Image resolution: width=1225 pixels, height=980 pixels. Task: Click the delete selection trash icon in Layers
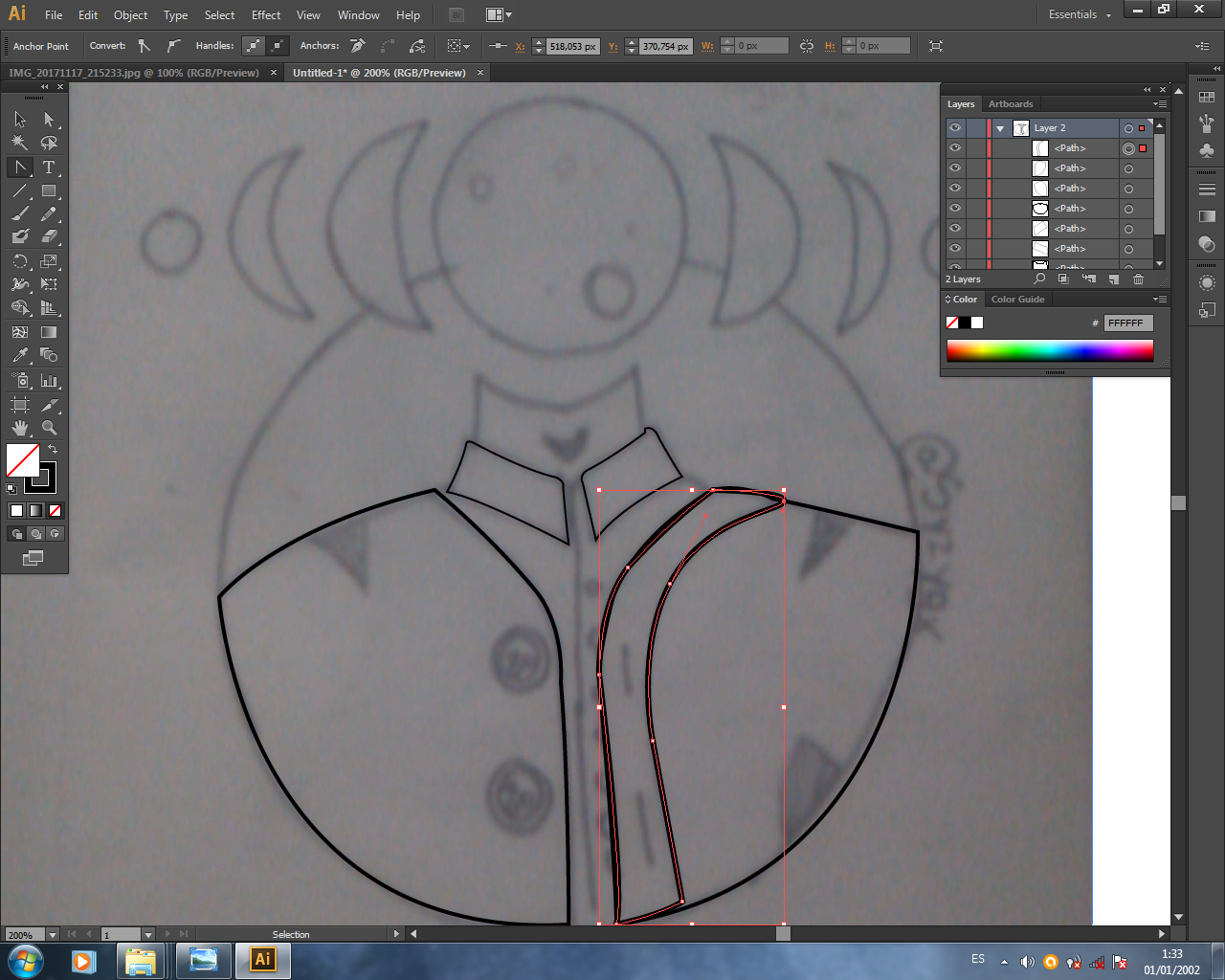tap(1138, 279)
